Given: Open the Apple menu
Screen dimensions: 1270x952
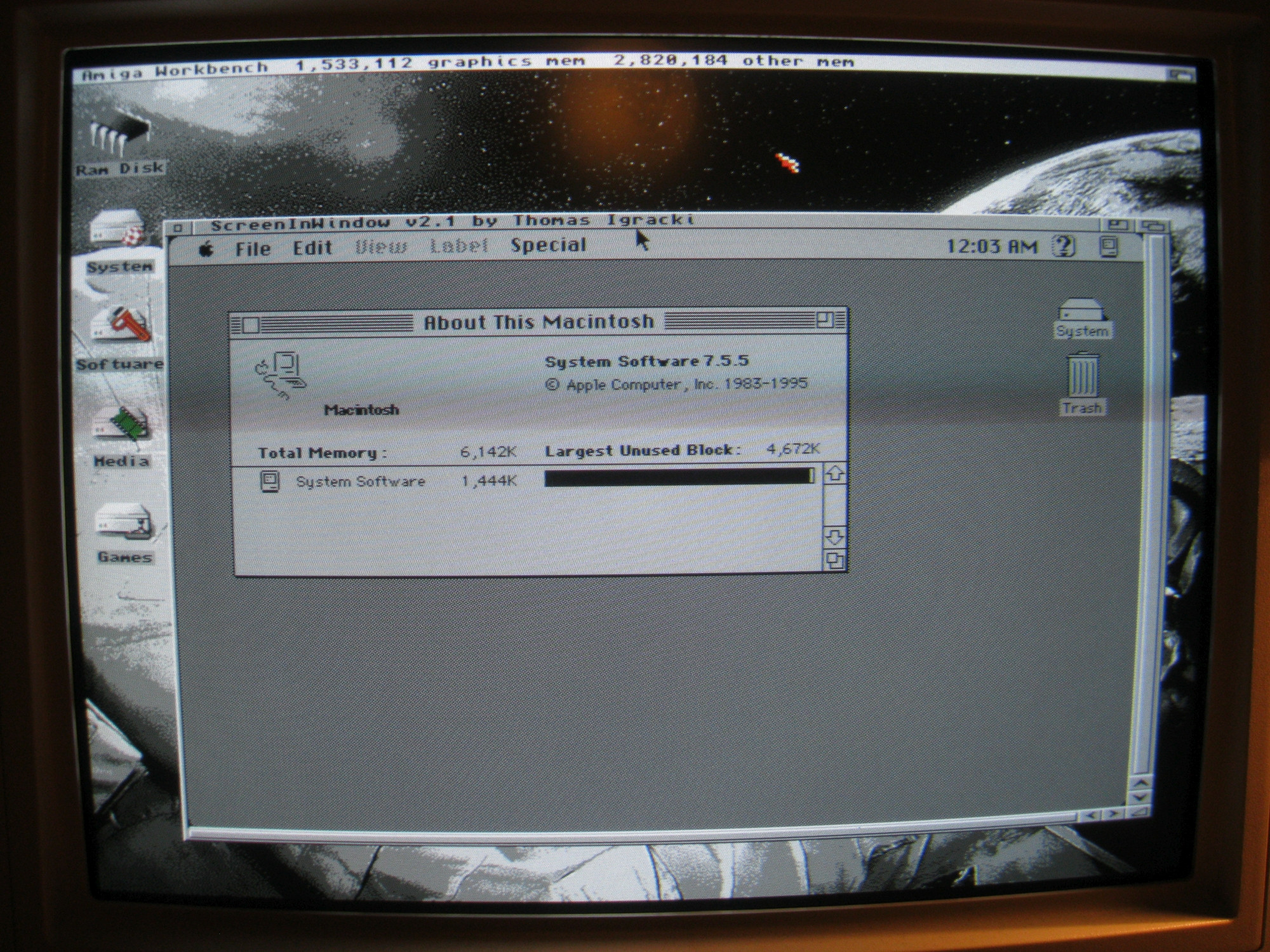Looking at the screenshot, I should 206,249.
